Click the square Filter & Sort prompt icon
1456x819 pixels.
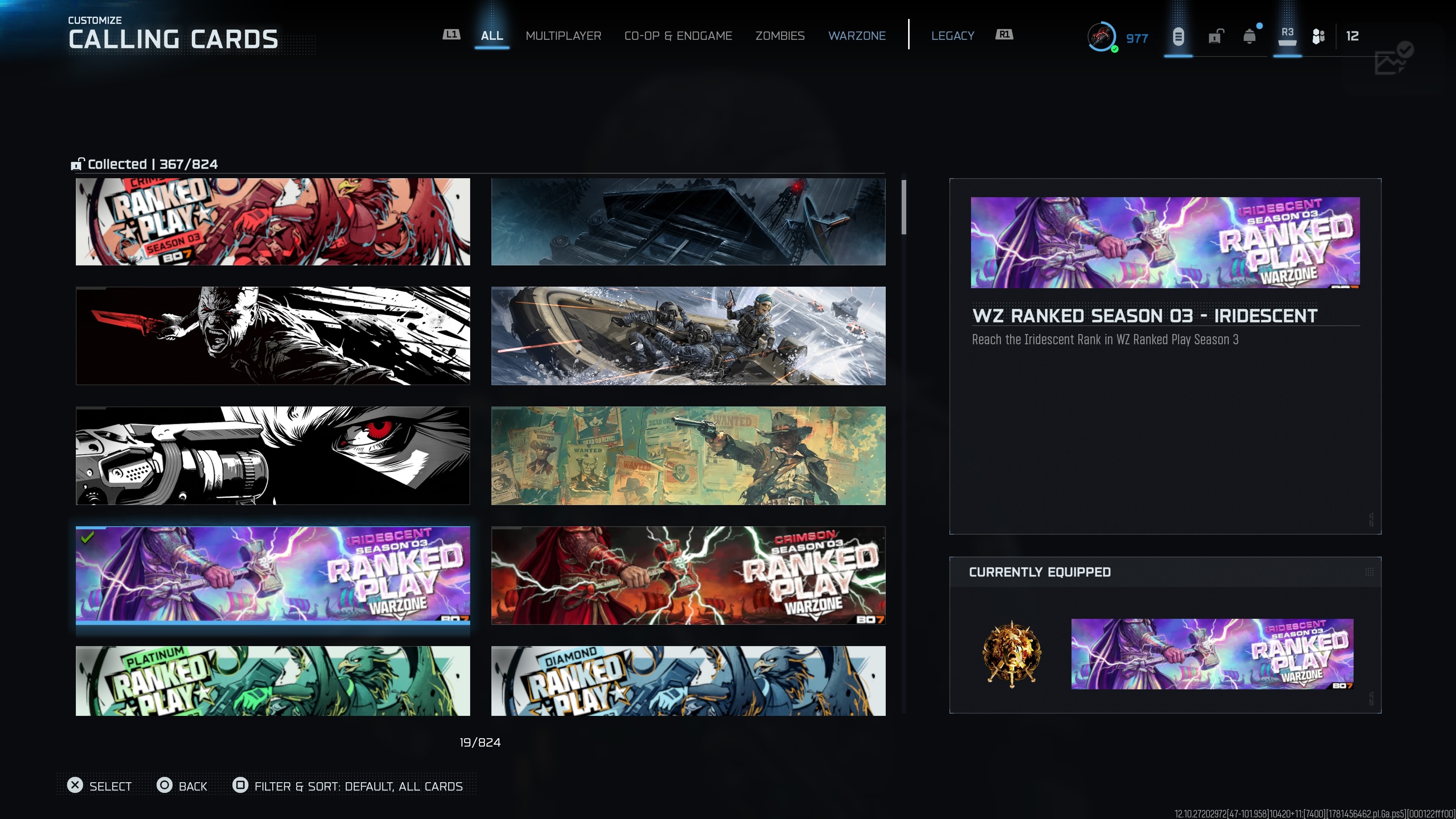(240, 785)
